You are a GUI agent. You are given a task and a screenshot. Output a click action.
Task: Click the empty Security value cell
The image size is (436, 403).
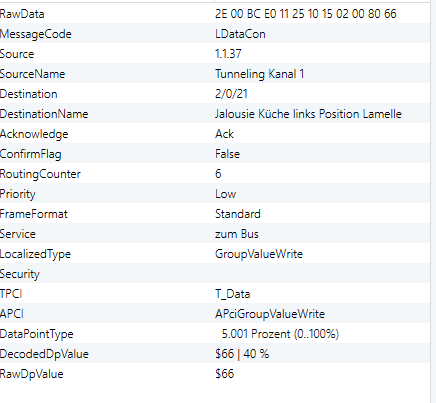click(322, 274)
